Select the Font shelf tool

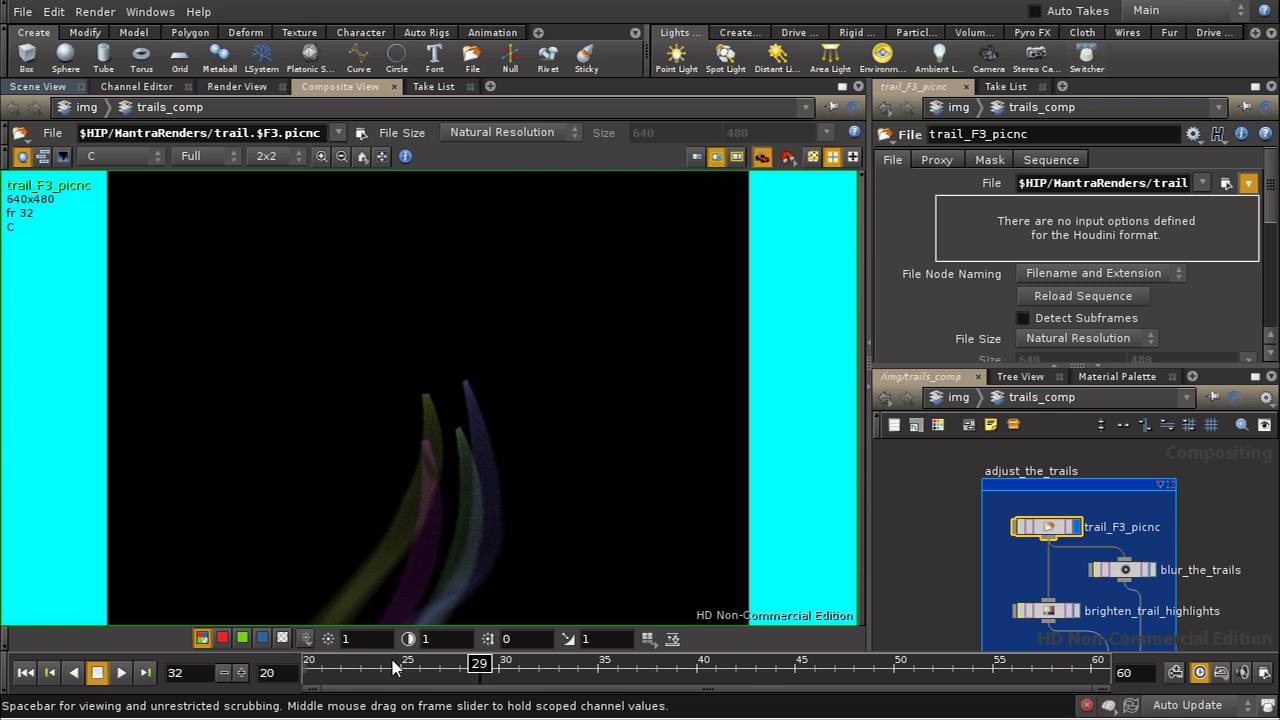point(434,58)
